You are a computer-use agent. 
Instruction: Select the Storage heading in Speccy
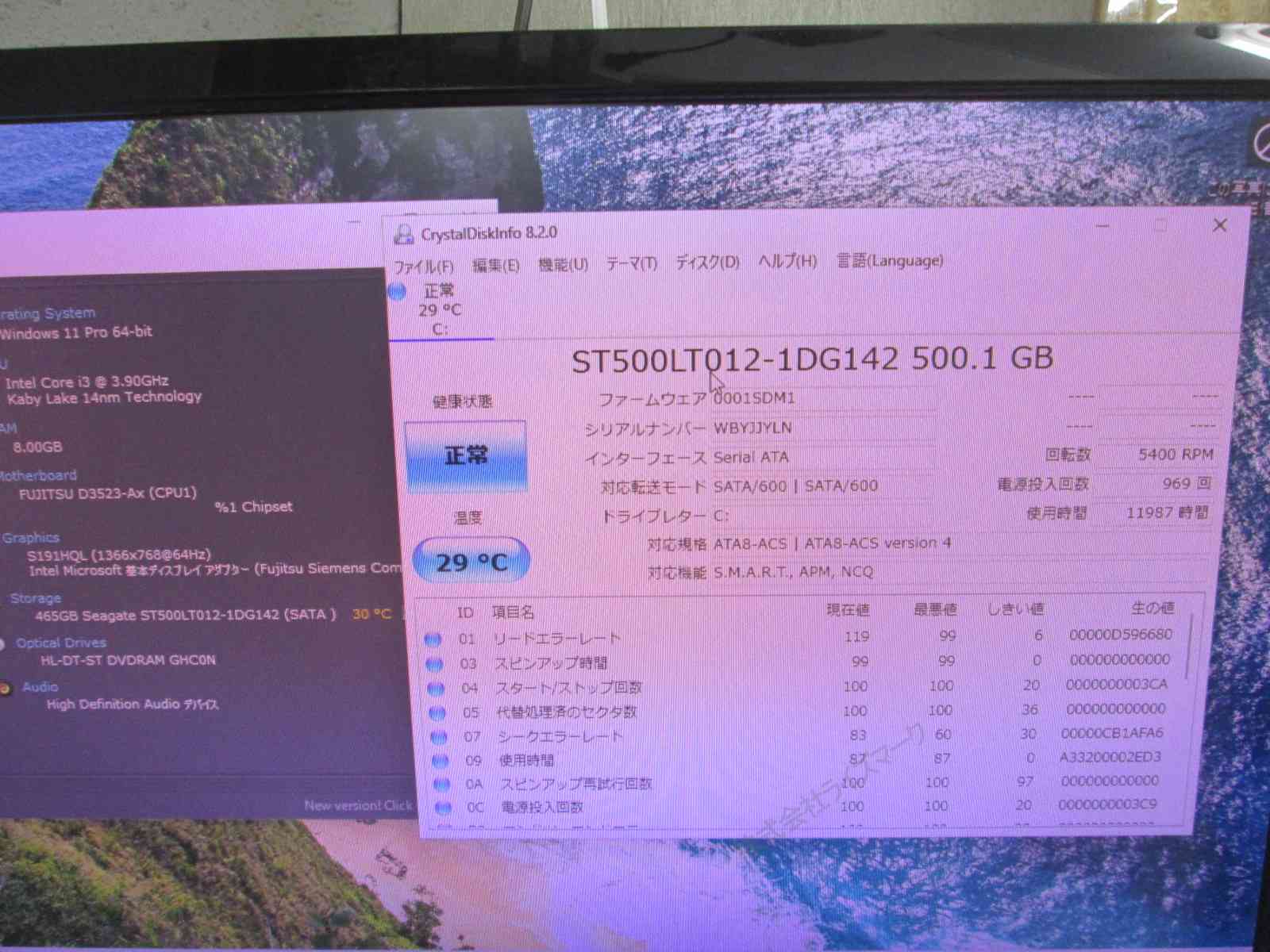(x=36, y=598)
